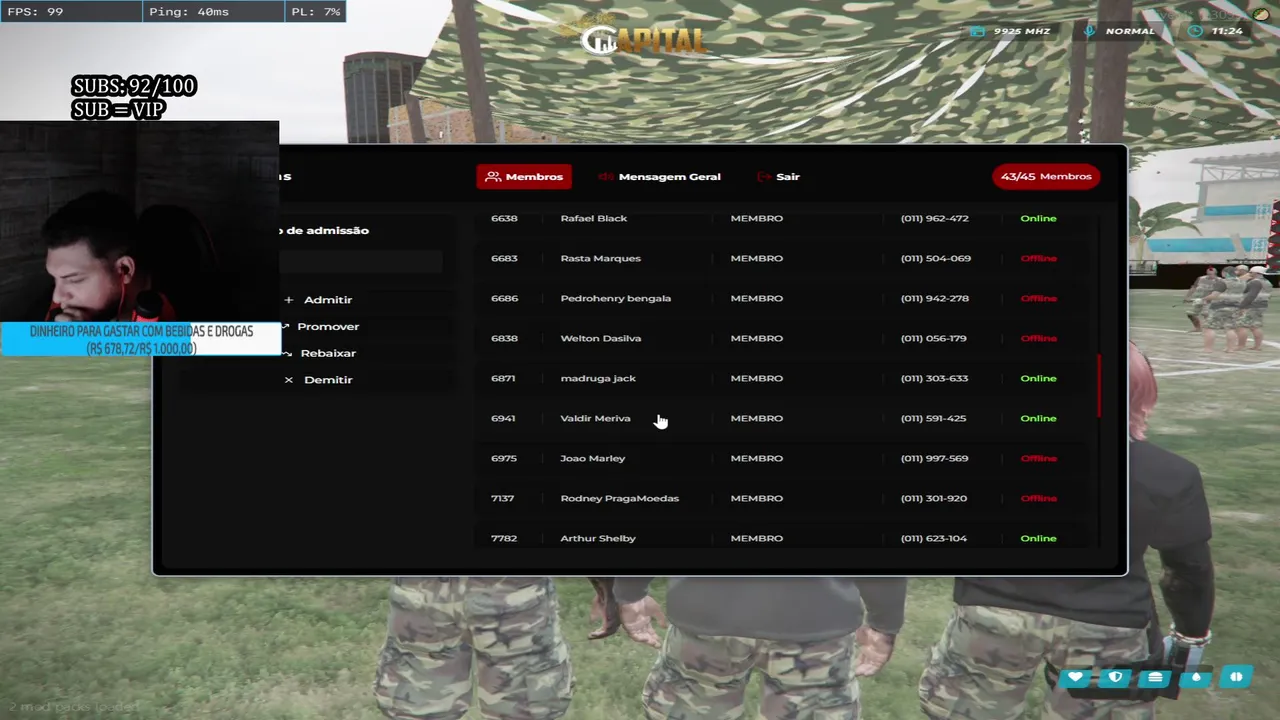Click phone number (011) 591-425
The image size is (1280, 720).
[x=933, y=418]
